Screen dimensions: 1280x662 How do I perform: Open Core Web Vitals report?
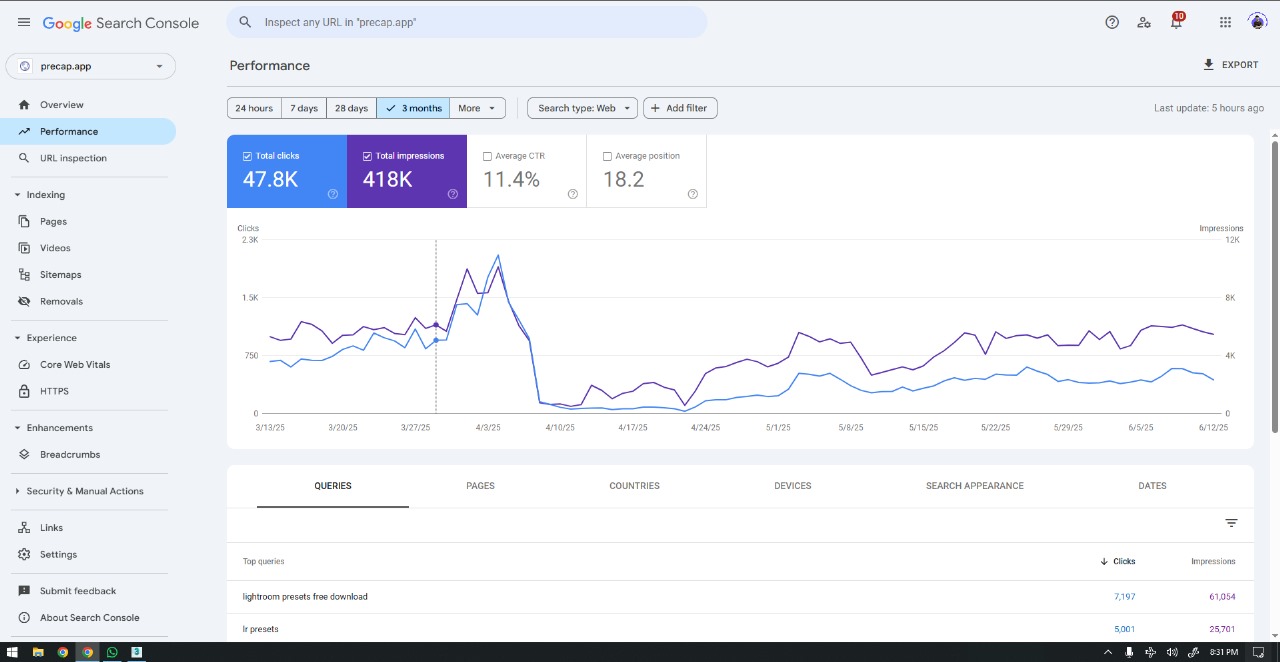[75, 365]
